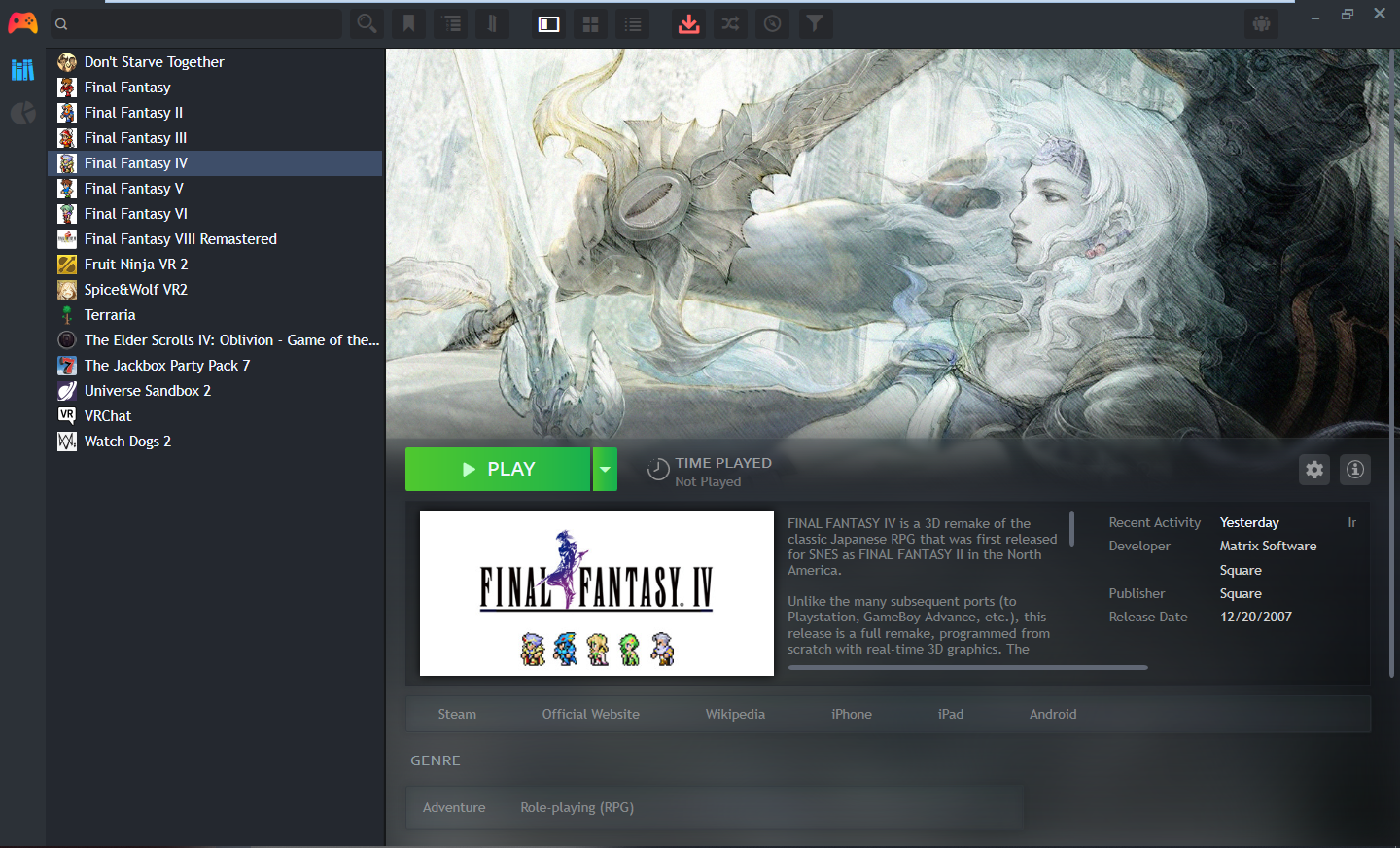Select Universe Sandbox 2
The height and width of the screenshot is (848, 1400).
click(x=215, y=391)
